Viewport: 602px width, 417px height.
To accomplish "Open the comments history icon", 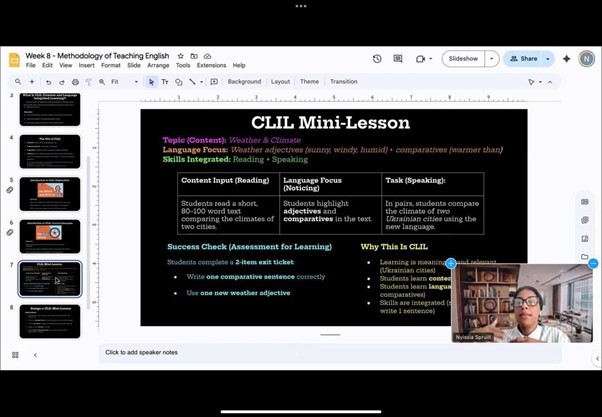I will 398,59.
